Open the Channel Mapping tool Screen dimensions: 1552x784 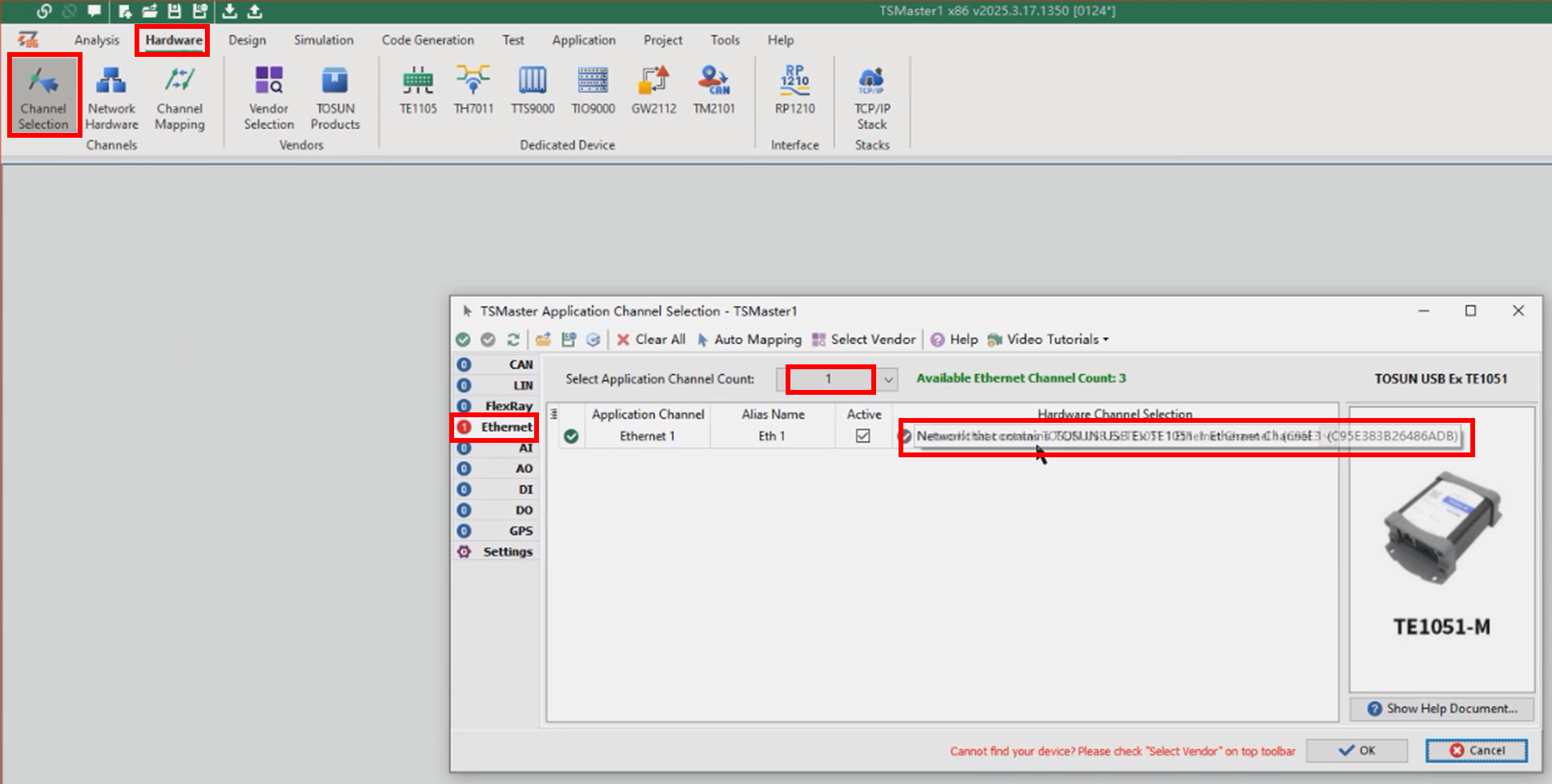(179, 98)
